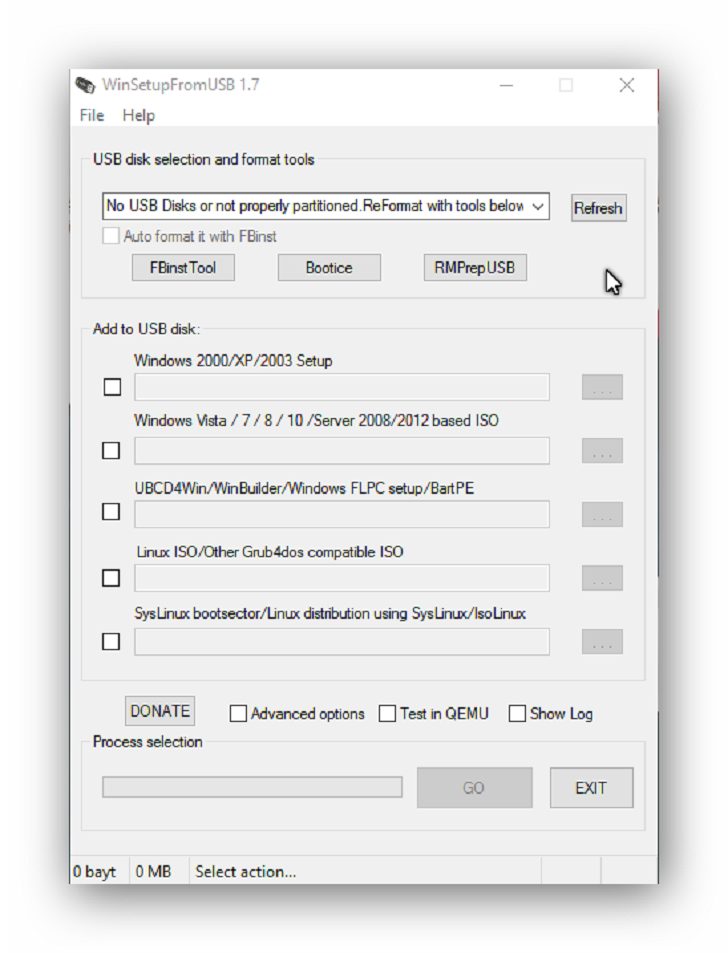Click the Windows 2000/XP/2003 Setup path field
This screenshot has width=728, height=953.
point(342,387)
